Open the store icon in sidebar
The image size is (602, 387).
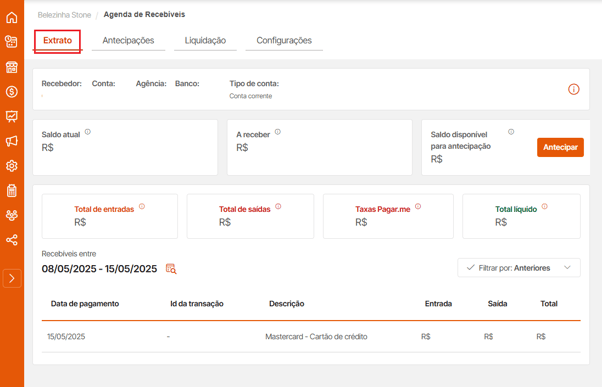pyautogui.click(x=12, y=67)
